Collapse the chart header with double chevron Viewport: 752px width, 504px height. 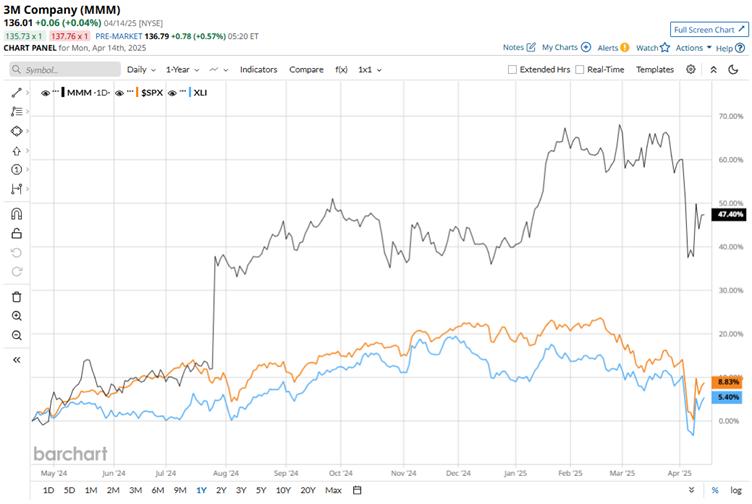(x=714, y=70)
